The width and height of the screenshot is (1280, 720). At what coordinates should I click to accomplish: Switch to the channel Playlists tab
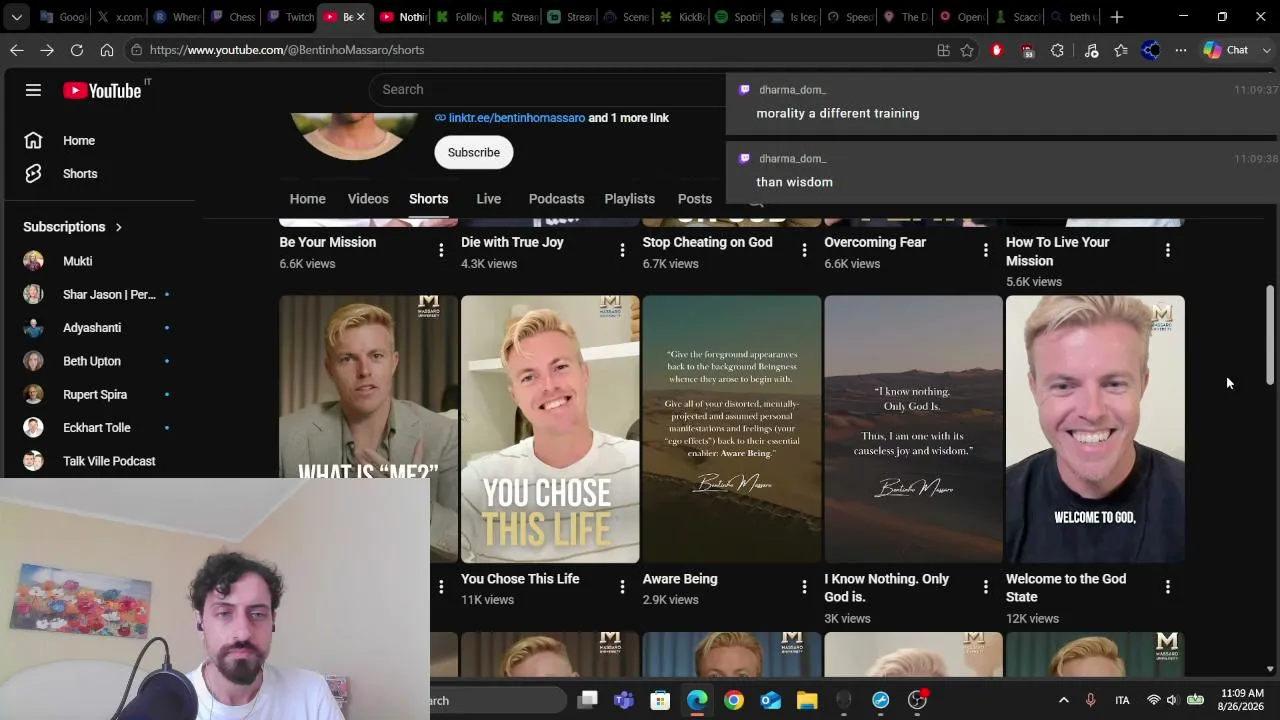(x=630, y=199)
